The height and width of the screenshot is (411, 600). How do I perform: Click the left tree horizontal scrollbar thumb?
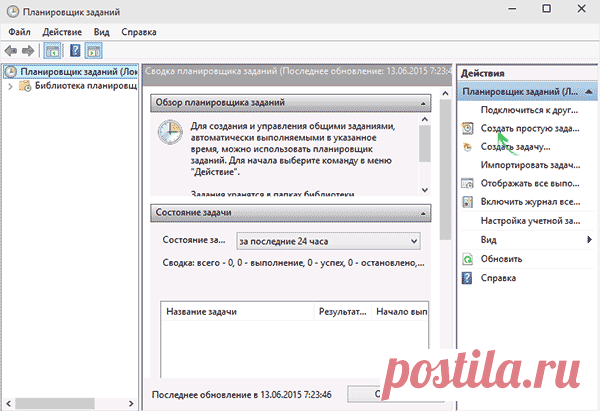pyautogui.click(x=54, y=403)
